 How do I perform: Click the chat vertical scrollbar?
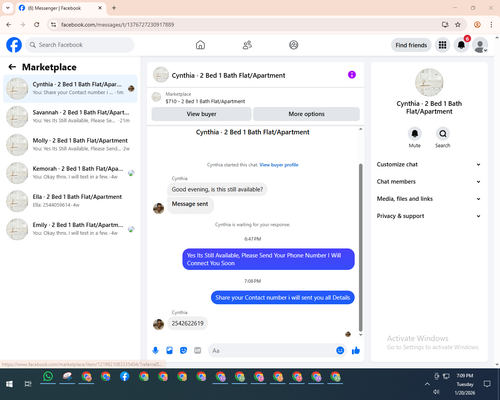(x=360, y=247)
